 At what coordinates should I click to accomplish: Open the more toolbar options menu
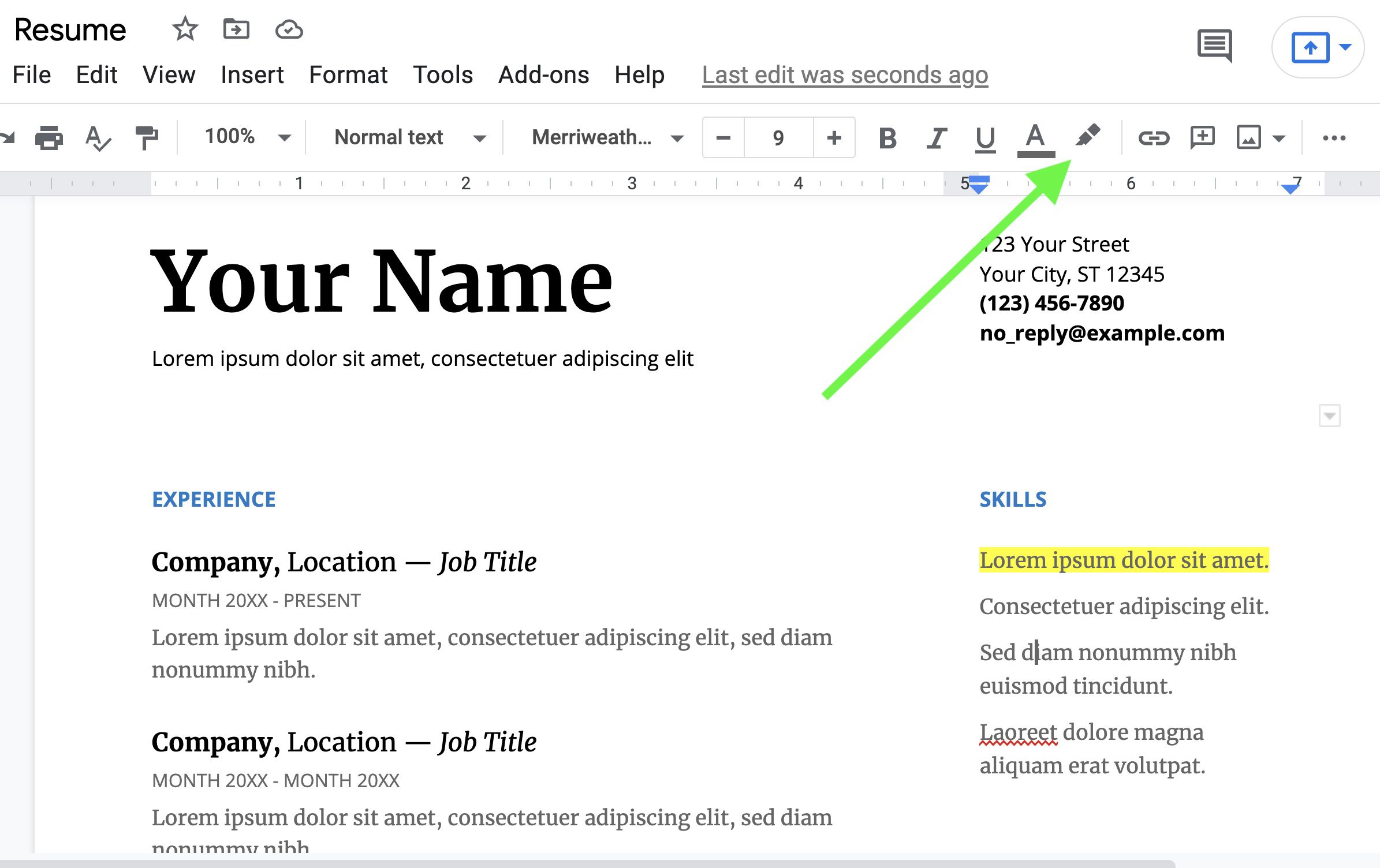1334,138
